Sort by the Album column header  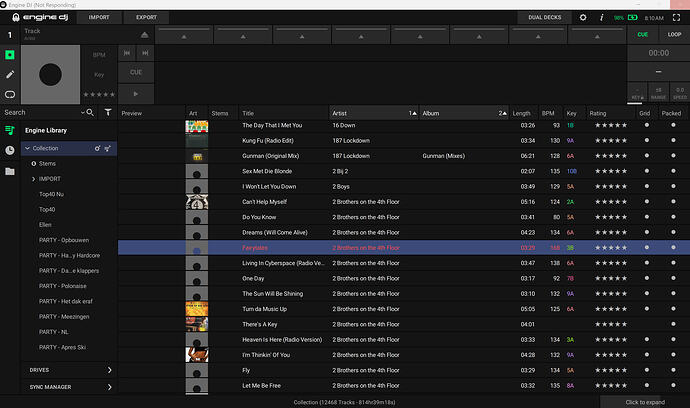[x=464, y=113]
